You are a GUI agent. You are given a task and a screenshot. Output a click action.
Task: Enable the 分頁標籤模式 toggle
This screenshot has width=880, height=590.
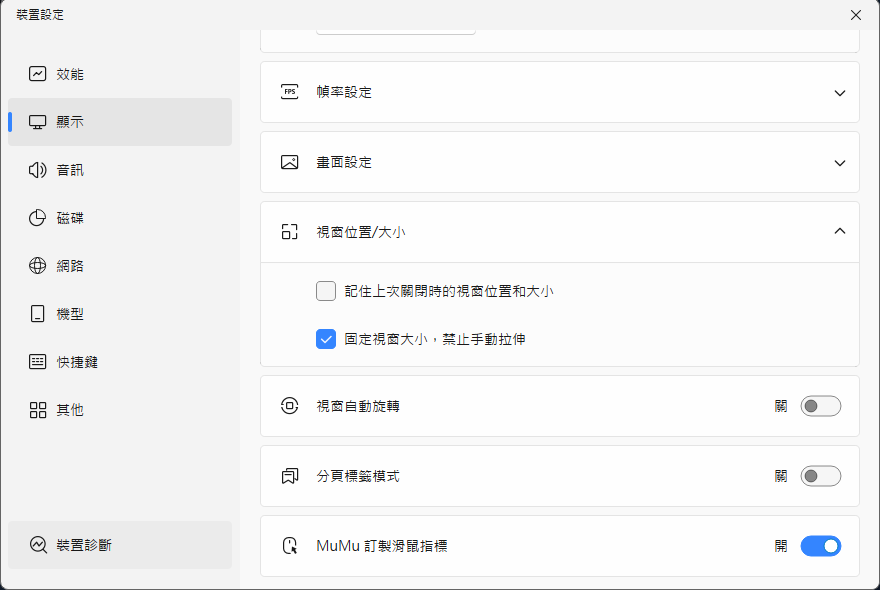(820, 476)
